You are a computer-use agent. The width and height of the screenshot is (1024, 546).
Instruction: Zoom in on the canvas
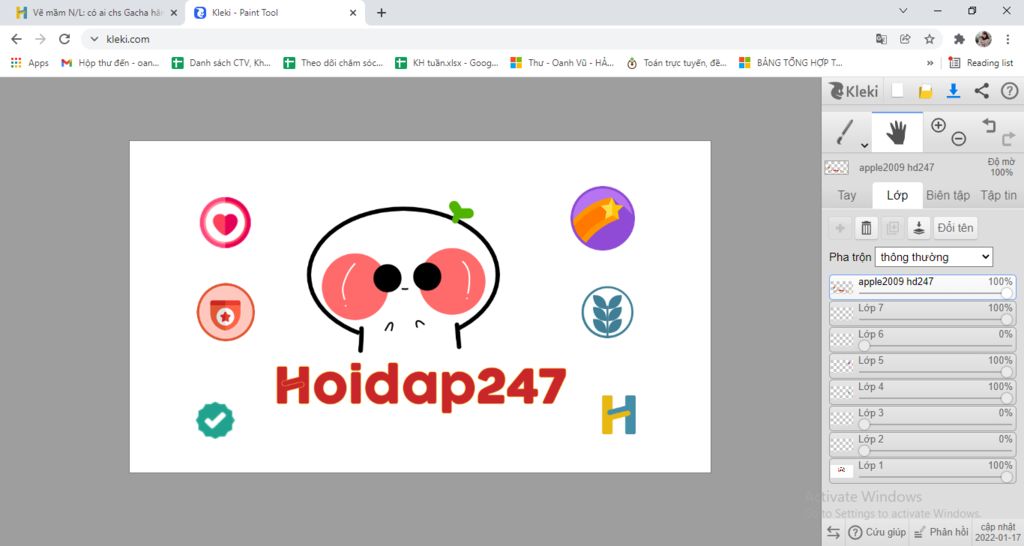(938, 125)
